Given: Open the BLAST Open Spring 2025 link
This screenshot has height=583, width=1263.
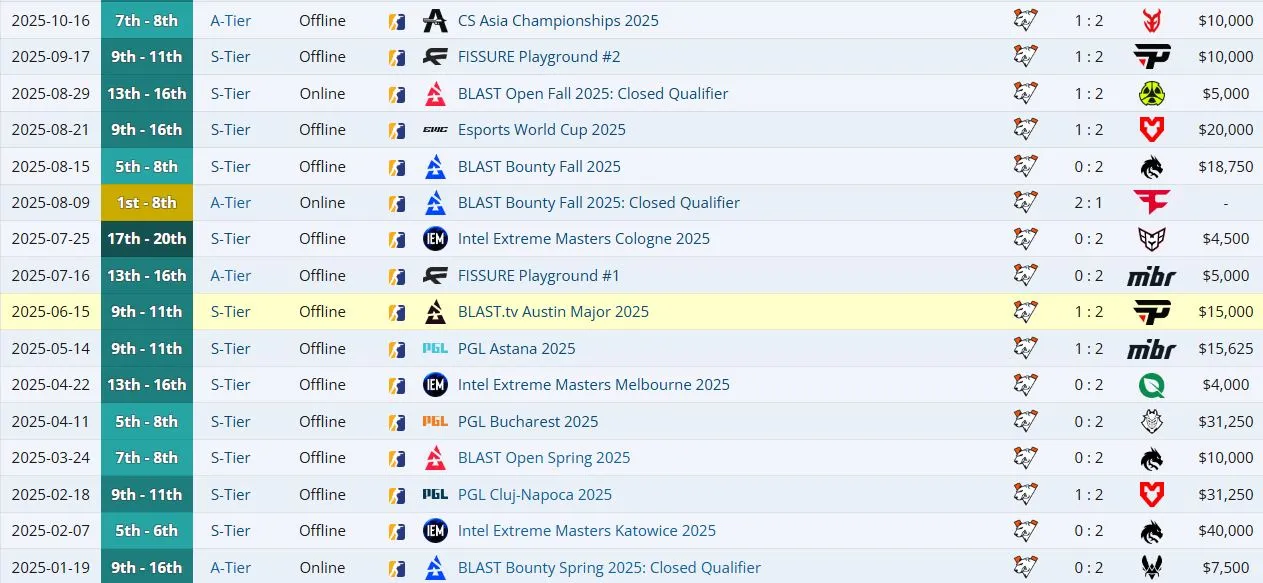Looking at the screenshot, I should click(x=544, y=458).
